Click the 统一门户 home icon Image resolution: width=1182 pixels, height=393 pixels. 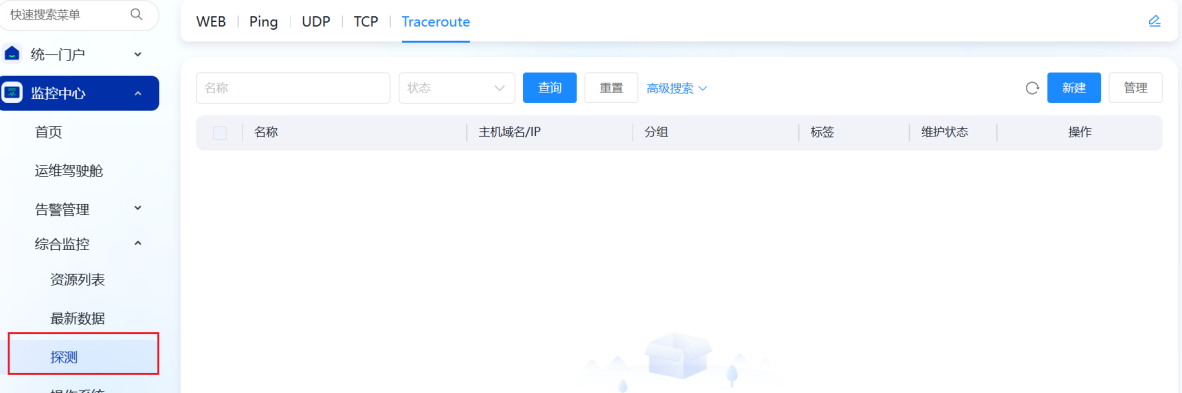[x=12, y=54]
